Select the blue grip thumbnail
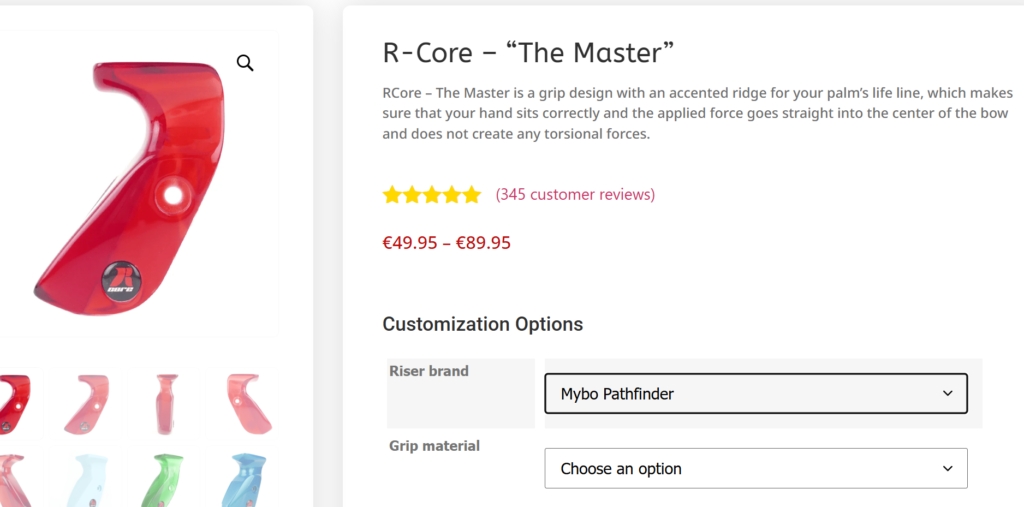The width and height of the screenshot is (1024, 507). click(x=243, y=480)
